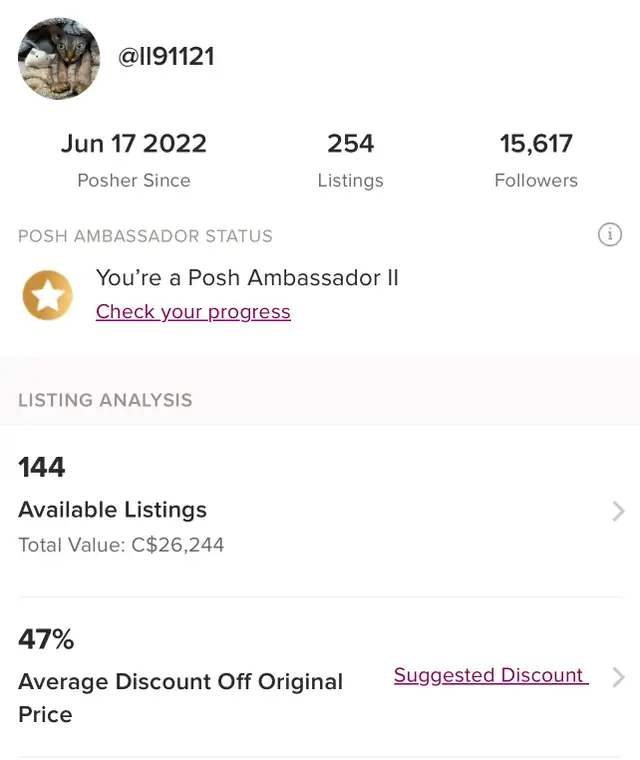Tap the Followers label
Image resolution: width=640 pixels, height=760 pixels.
[536, 181]
